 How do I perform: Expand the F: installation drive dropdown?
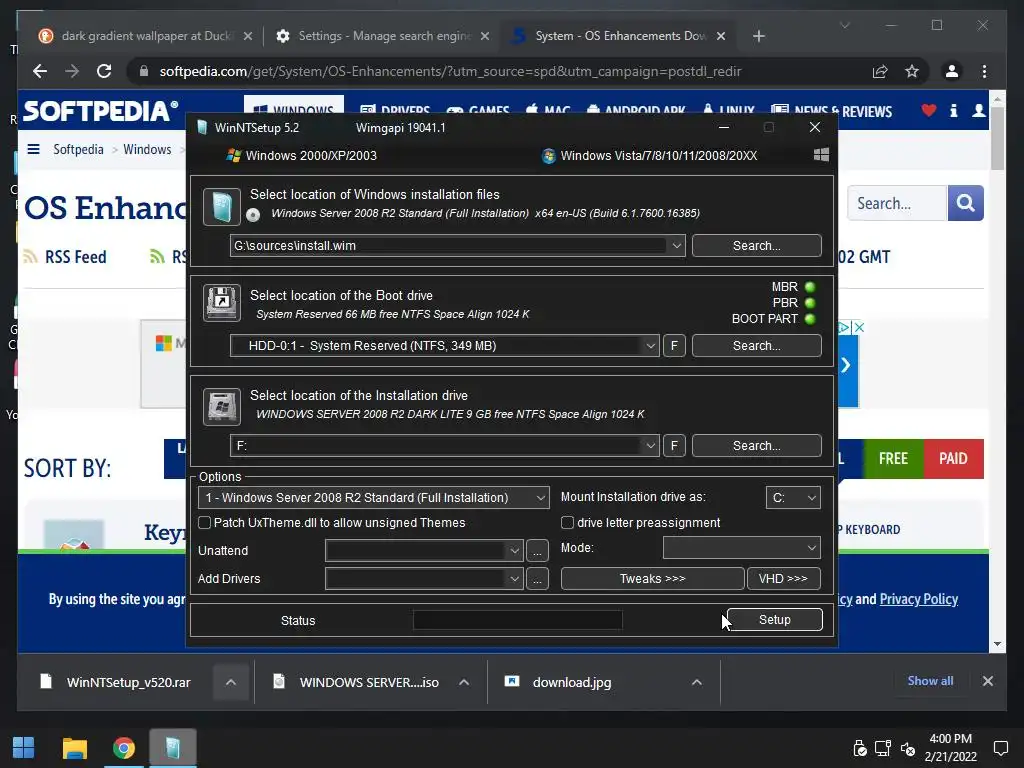[x=650, y=445]
